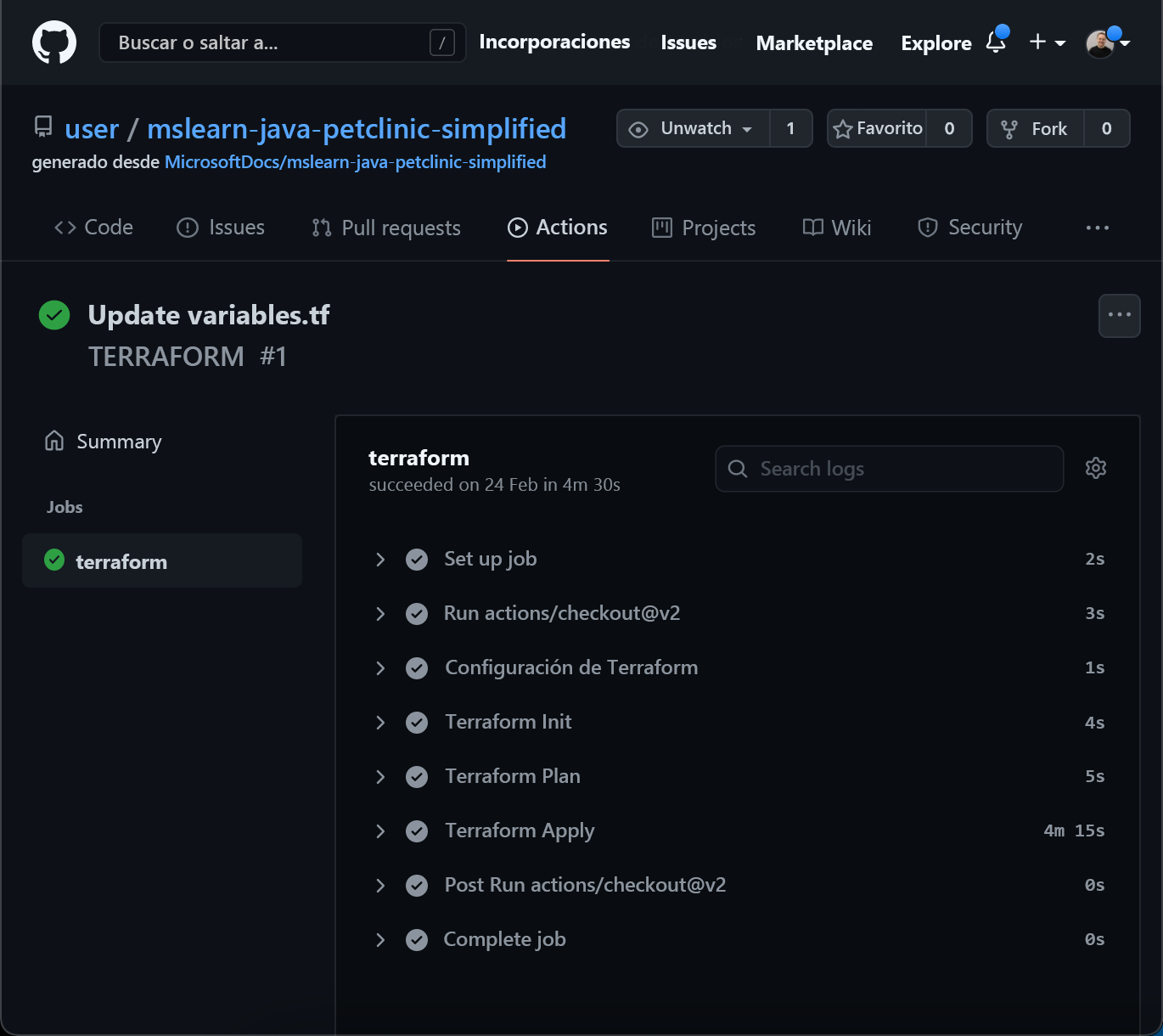
Task: Open the Projects tab
Action: pyautogui.click(x=704, y=228)
